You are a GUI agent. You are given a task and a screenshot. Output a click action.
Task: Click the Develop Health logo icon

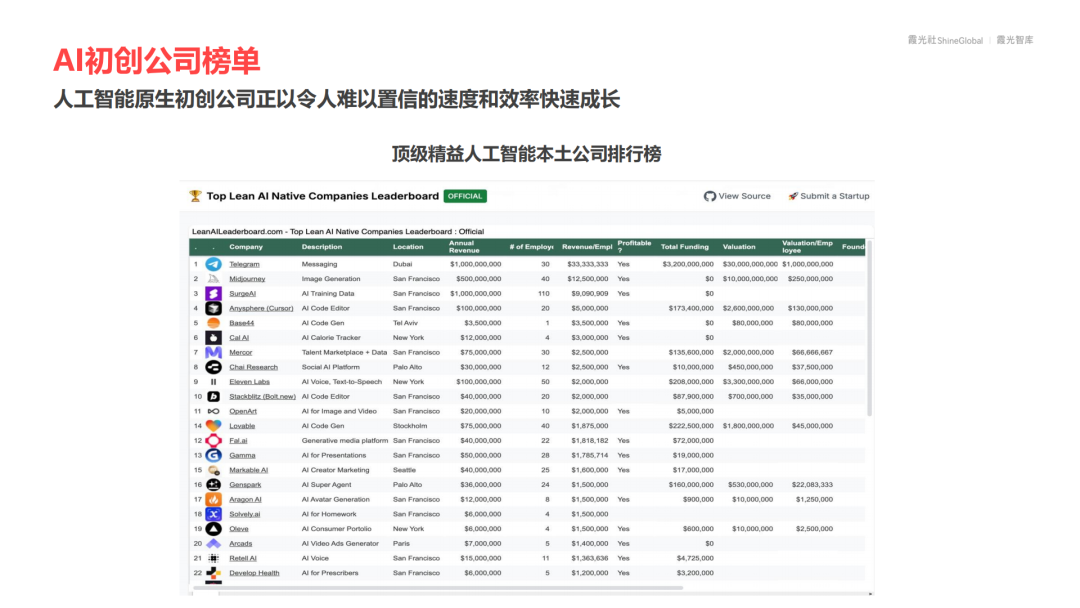(x=214, y=573)
